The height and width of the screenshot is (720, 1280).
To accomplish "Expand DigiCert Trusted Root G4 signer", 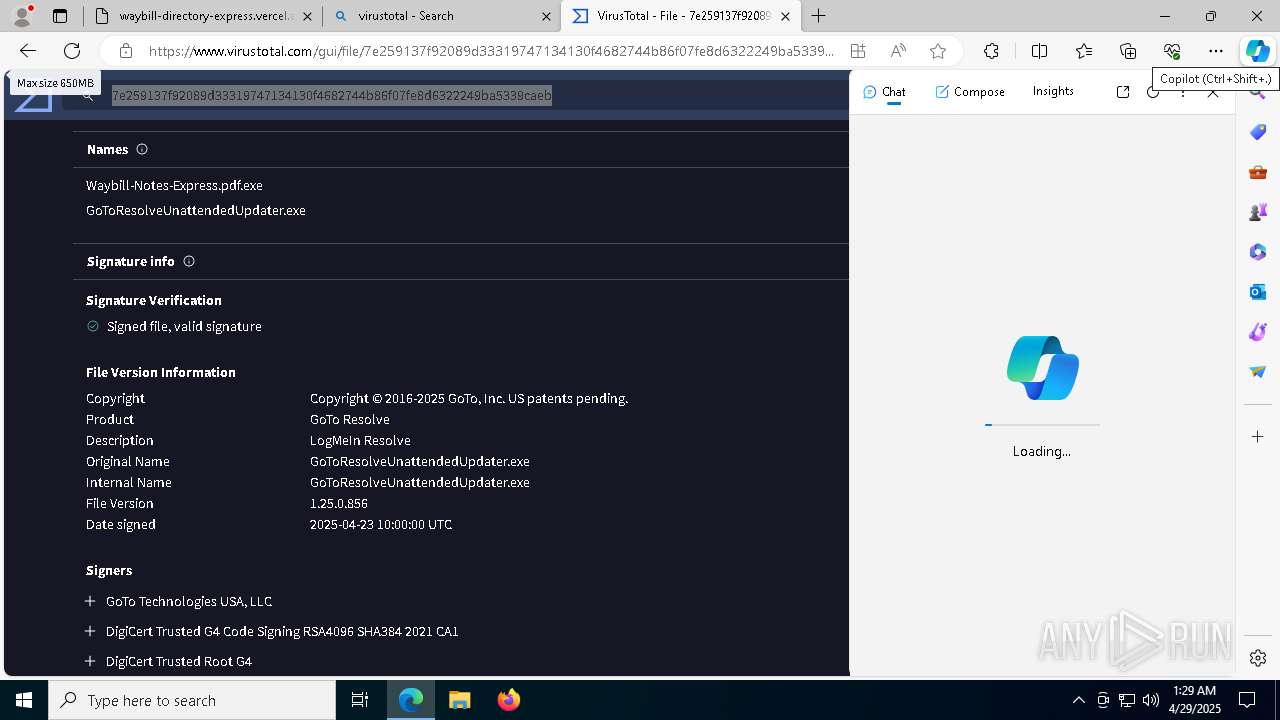I will [90, 661].
